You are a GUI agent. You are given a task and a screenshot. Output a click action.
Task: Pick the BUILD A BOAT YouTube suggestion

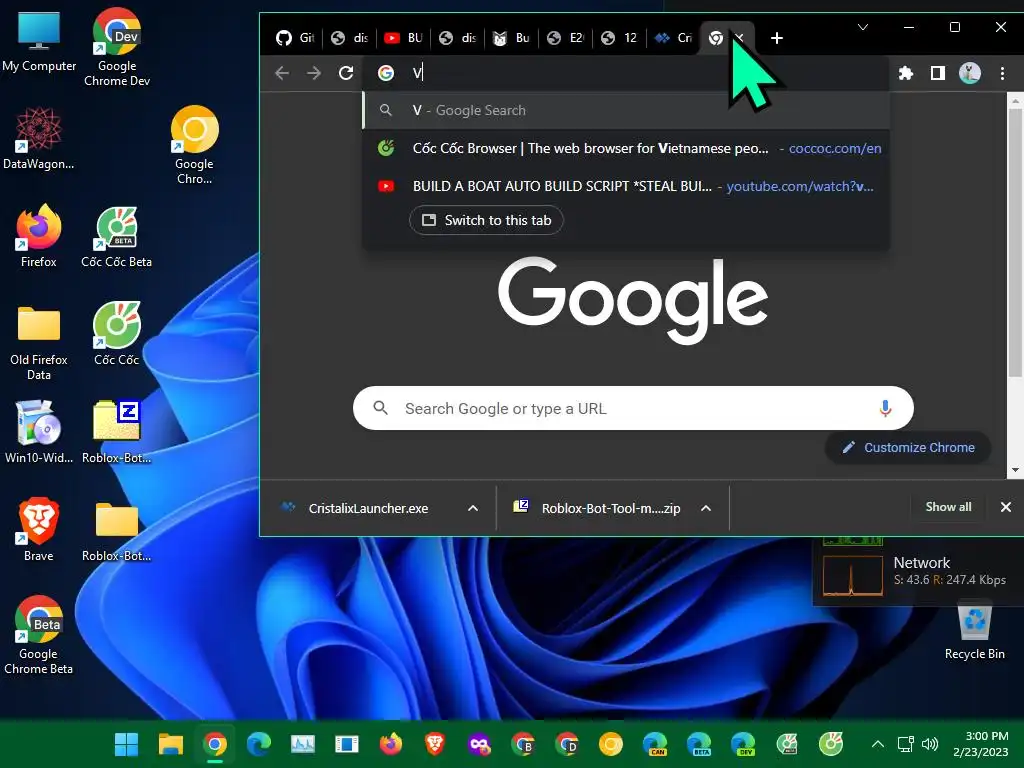[x=626, y=186]
